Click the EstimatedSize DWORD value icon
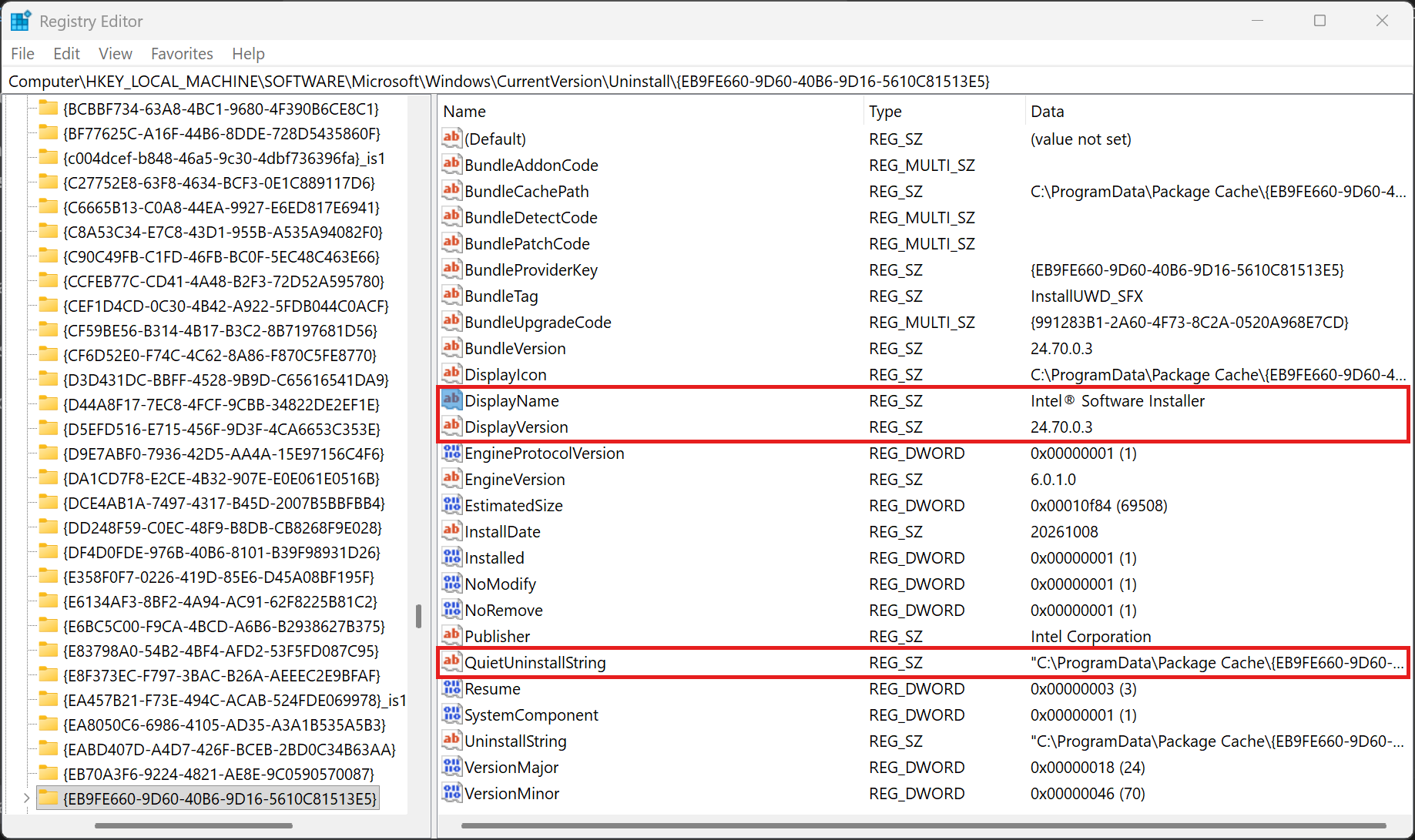 [451, 505]
